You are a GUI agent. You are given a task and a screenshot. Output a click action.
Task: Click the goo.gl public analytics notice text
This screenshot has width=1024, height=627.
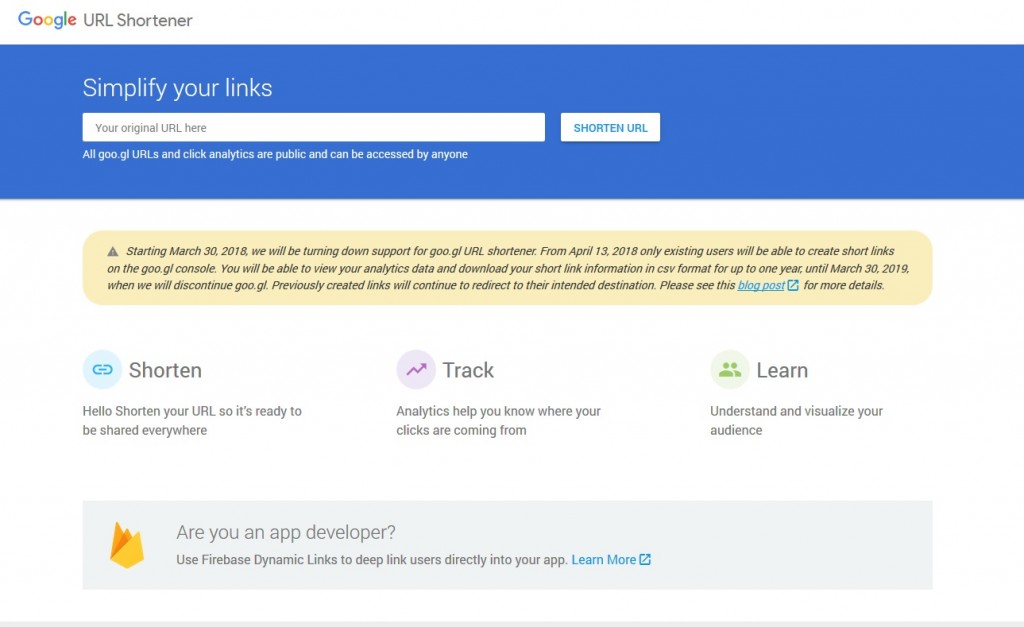coord(275,155)
